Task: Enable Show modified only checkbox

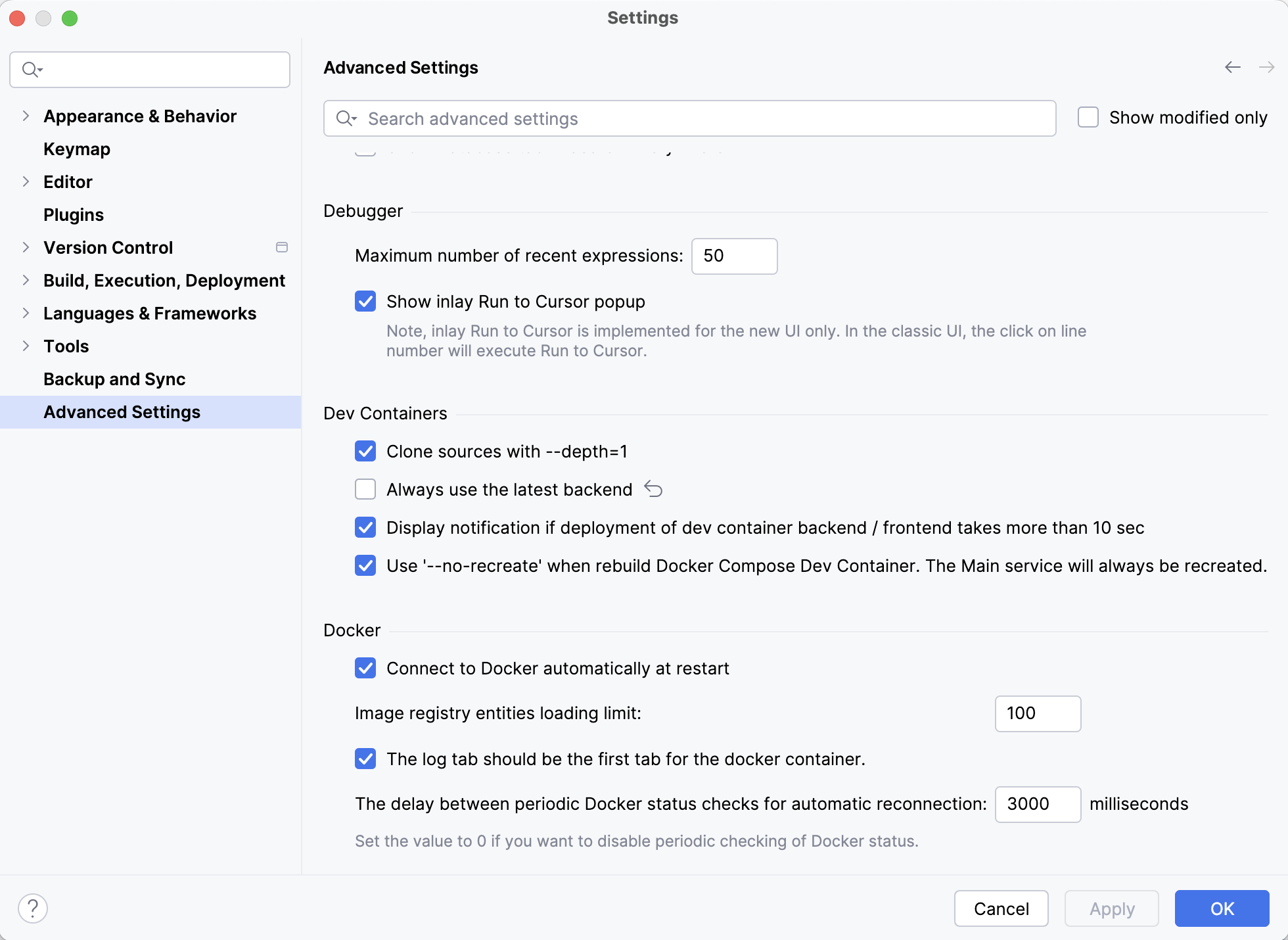Action: point(1088,118)
